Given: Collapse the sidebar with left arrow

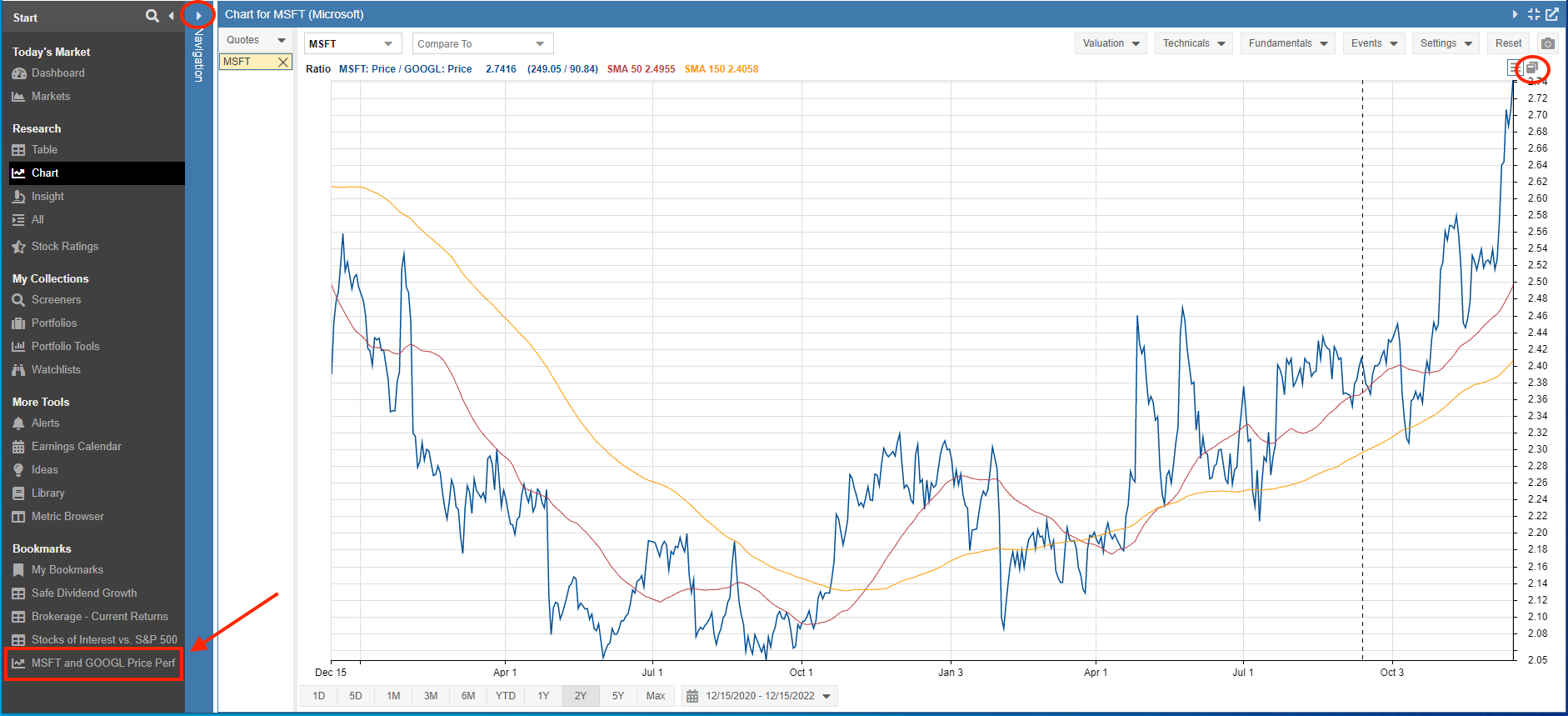Looking at the screenshot, I should [172, 16].
